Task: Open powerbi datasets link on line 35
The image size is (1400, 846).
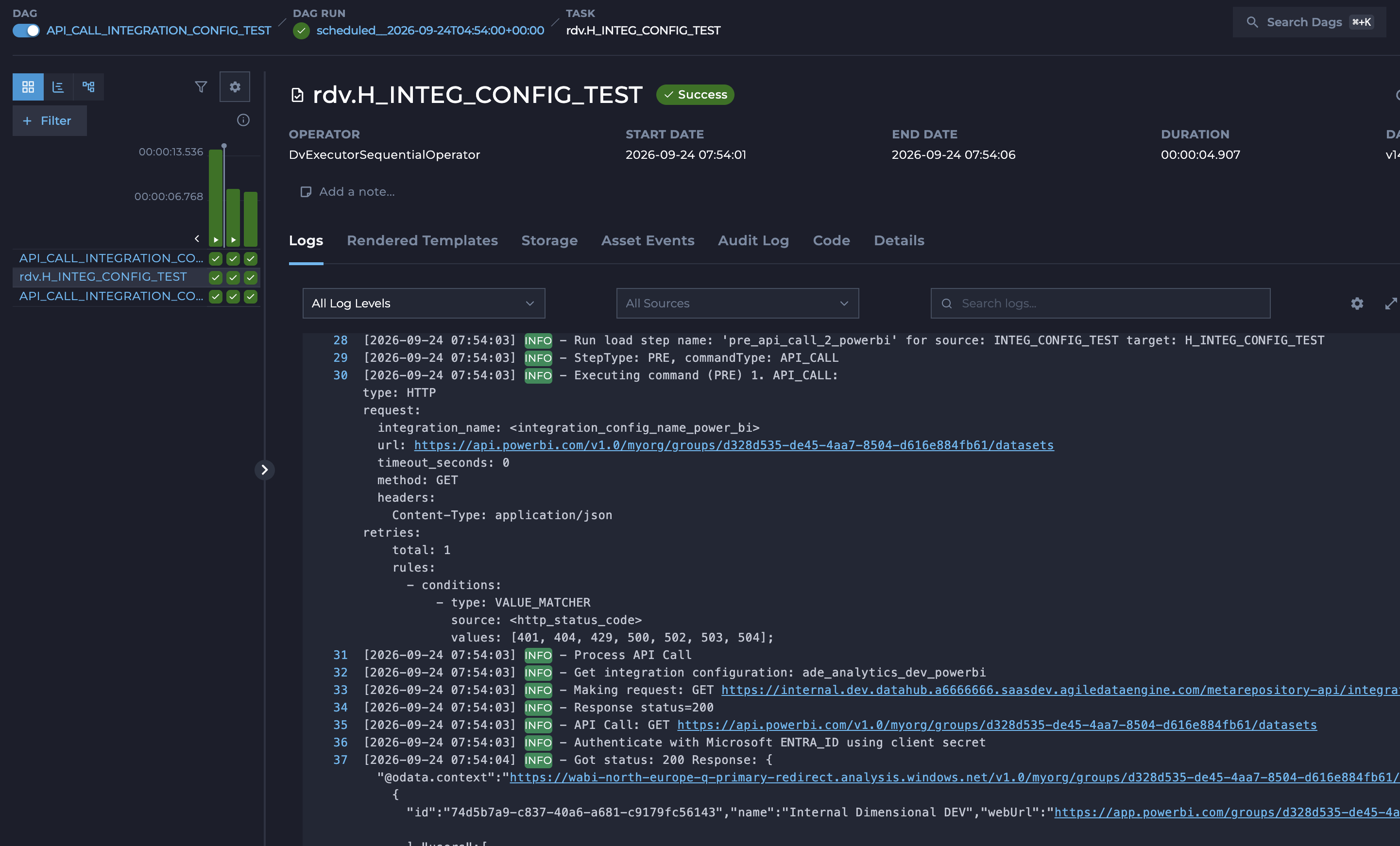Action: coord(997,725)
